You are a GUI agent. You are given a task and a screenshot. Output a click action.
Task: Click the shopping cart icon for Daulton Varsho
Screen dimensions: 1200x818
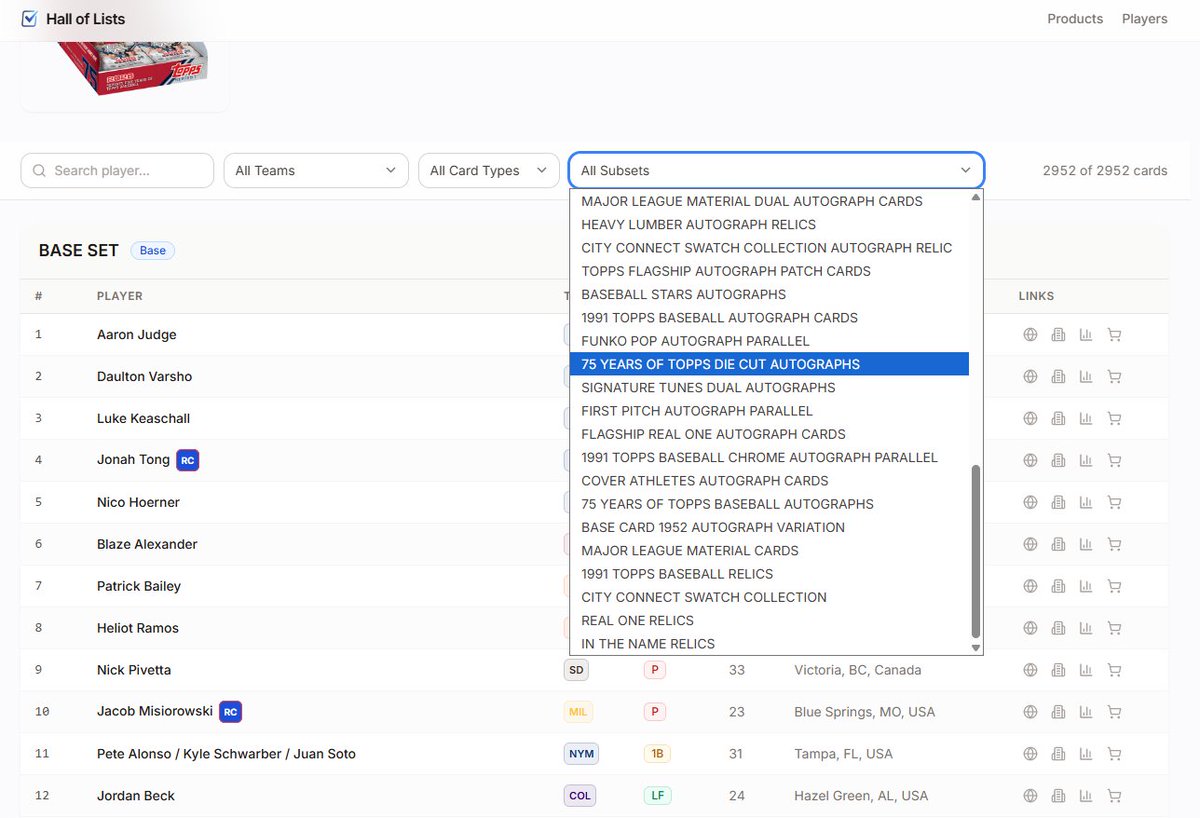tap(1114, 377)
